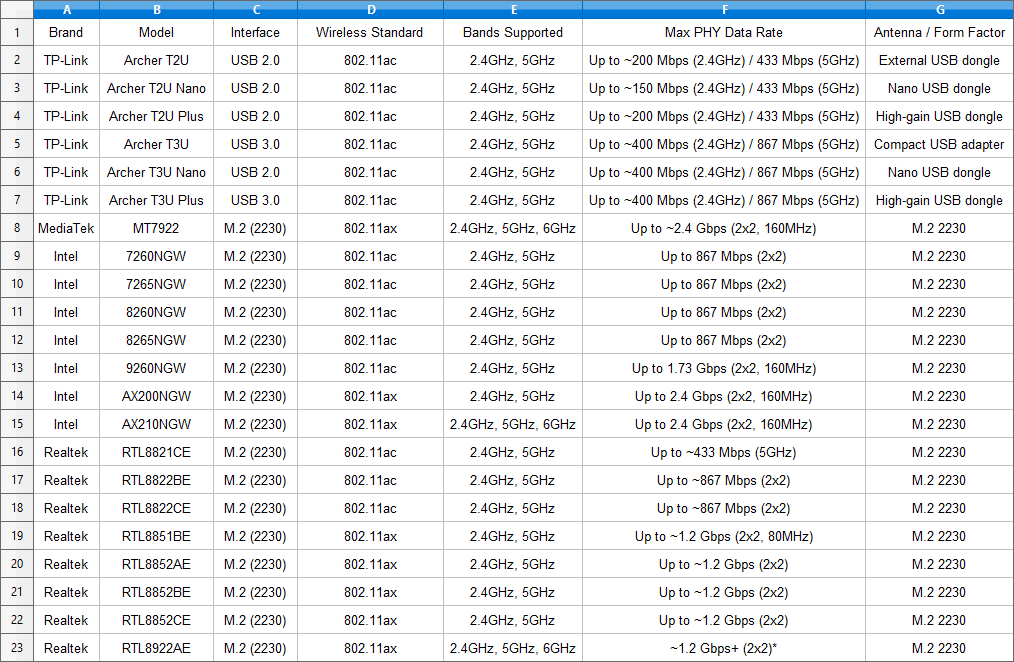Click 'USB 3.0' in Archer T3U row

pyautogui.click(x=255, y=144)
